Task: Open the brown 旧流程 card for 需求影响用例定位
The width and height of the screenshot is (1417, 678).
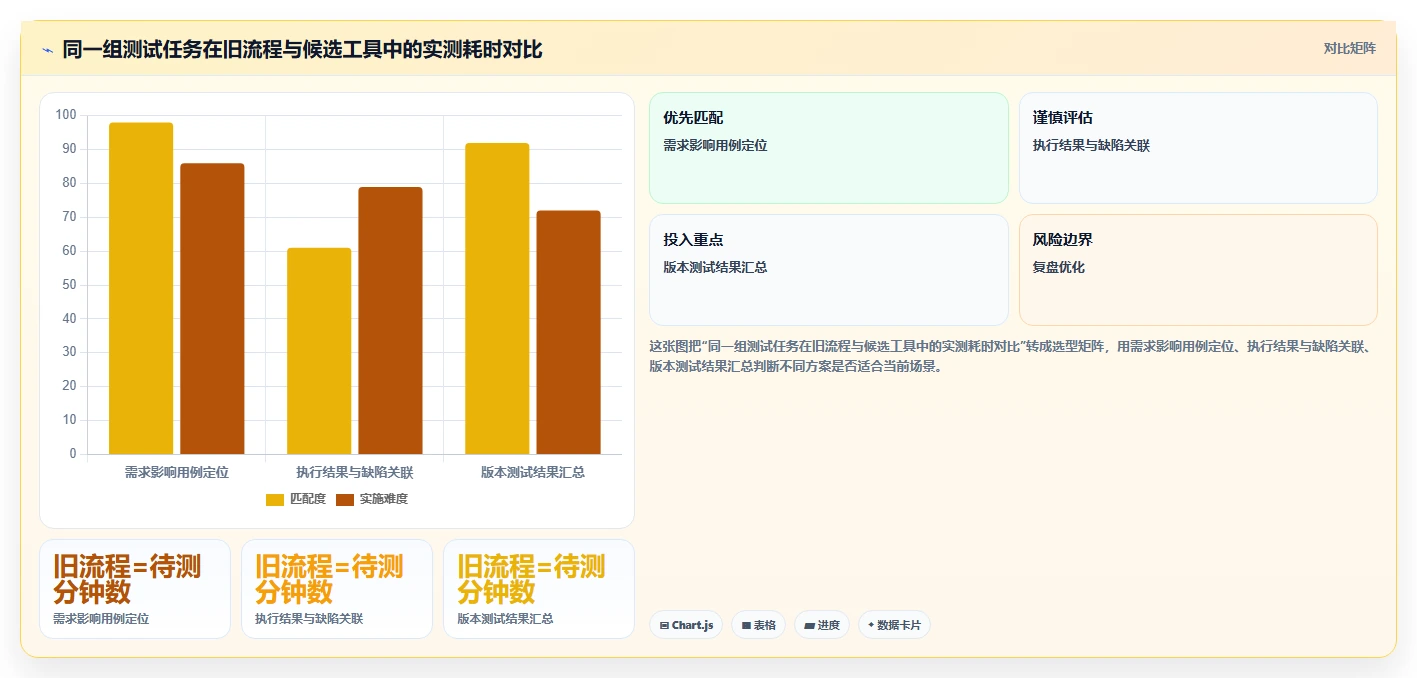Action: coord(135,589)
